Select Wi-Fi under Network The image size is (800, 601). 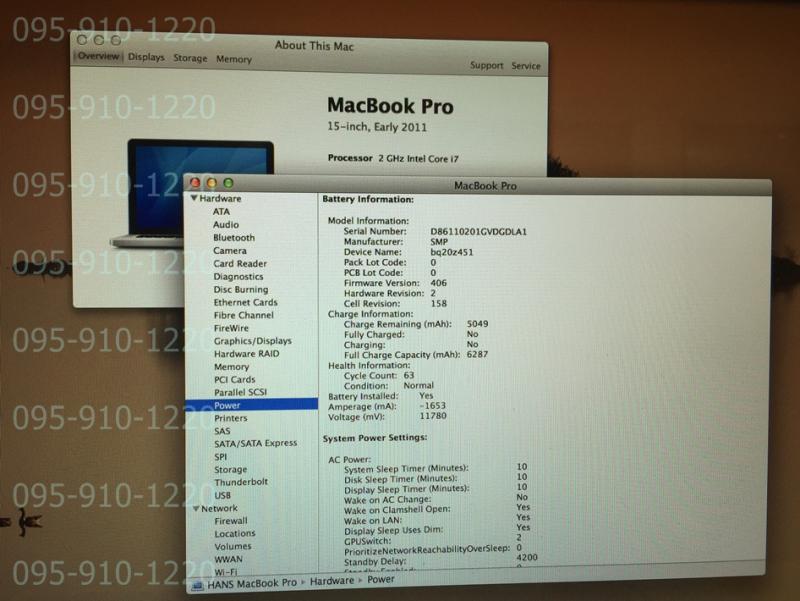tap(226, 572)
